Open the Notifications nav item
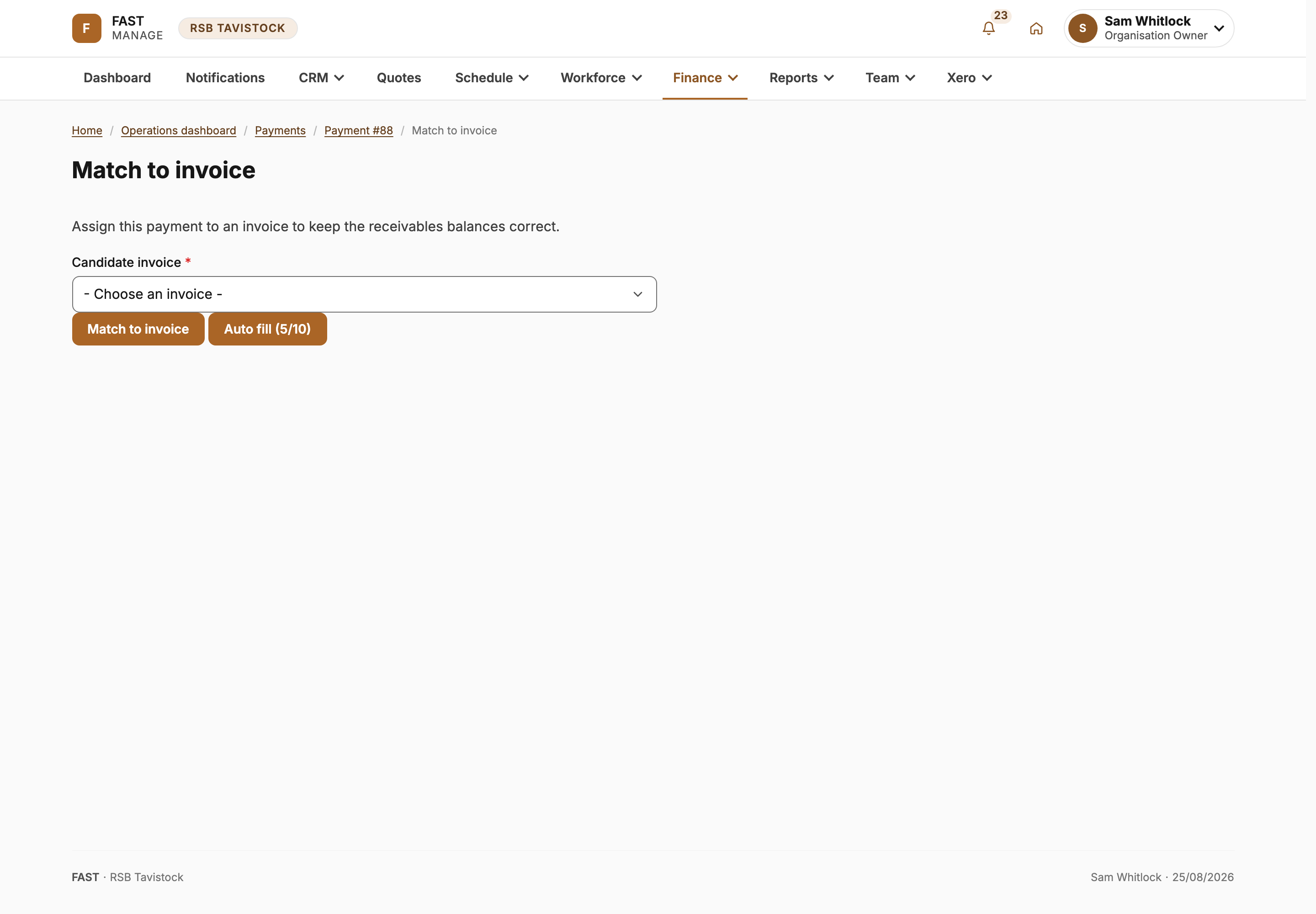Viewport: 1316px width, 914px height. [x=225, y=78]
